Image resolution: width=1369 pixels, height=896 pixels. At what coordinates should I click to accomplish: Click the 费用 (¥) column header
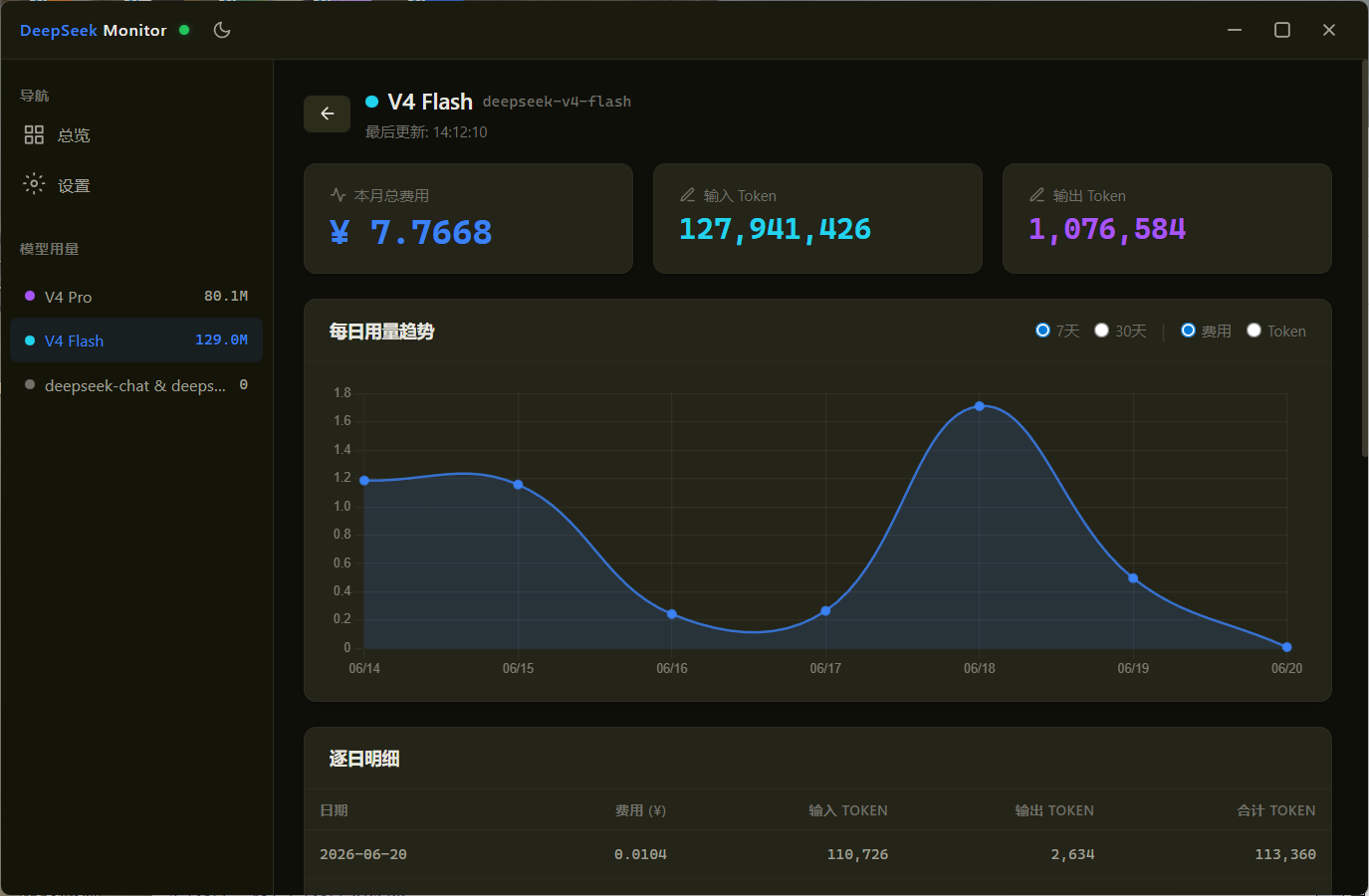coord(640,810)
